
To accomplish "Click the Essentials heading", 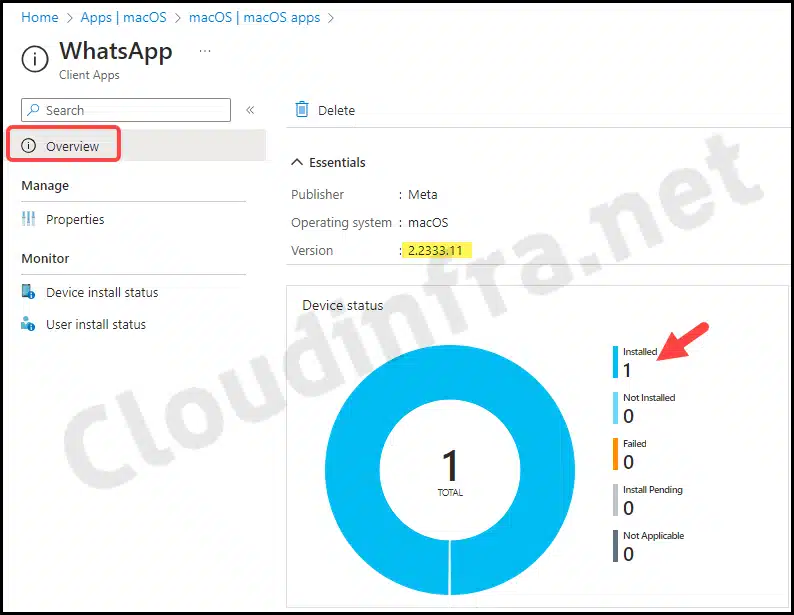I will coord(337,162).
